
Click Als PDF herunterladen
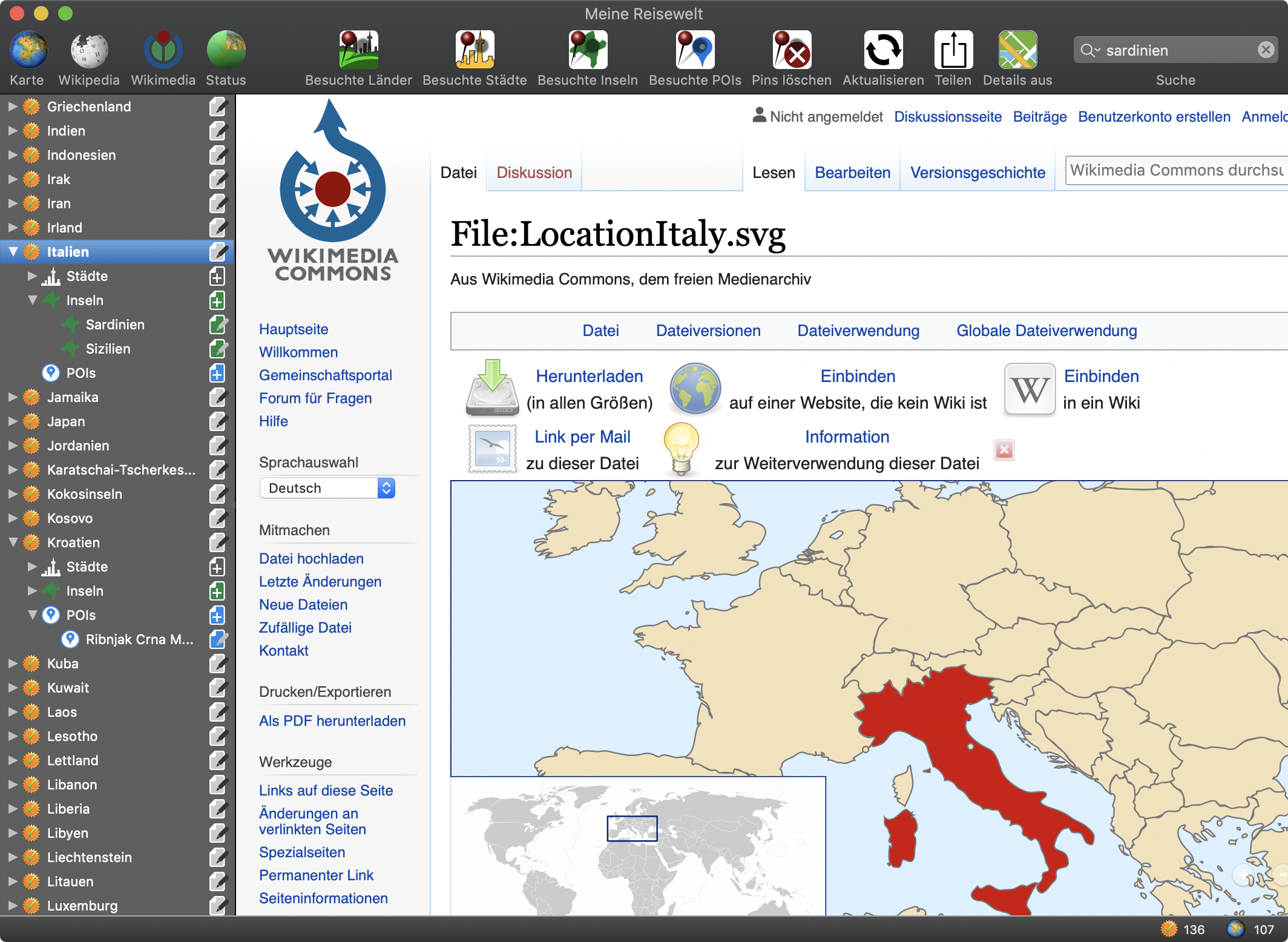tap(332, 721)
